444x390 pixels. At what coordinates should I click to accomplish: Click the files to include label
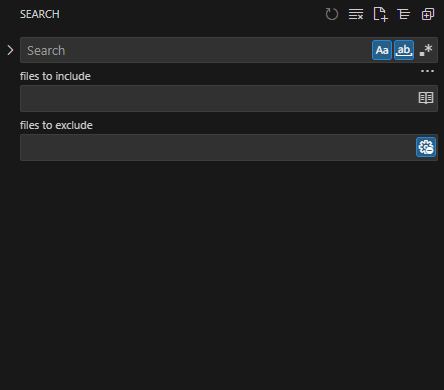(x=55, y=76)
